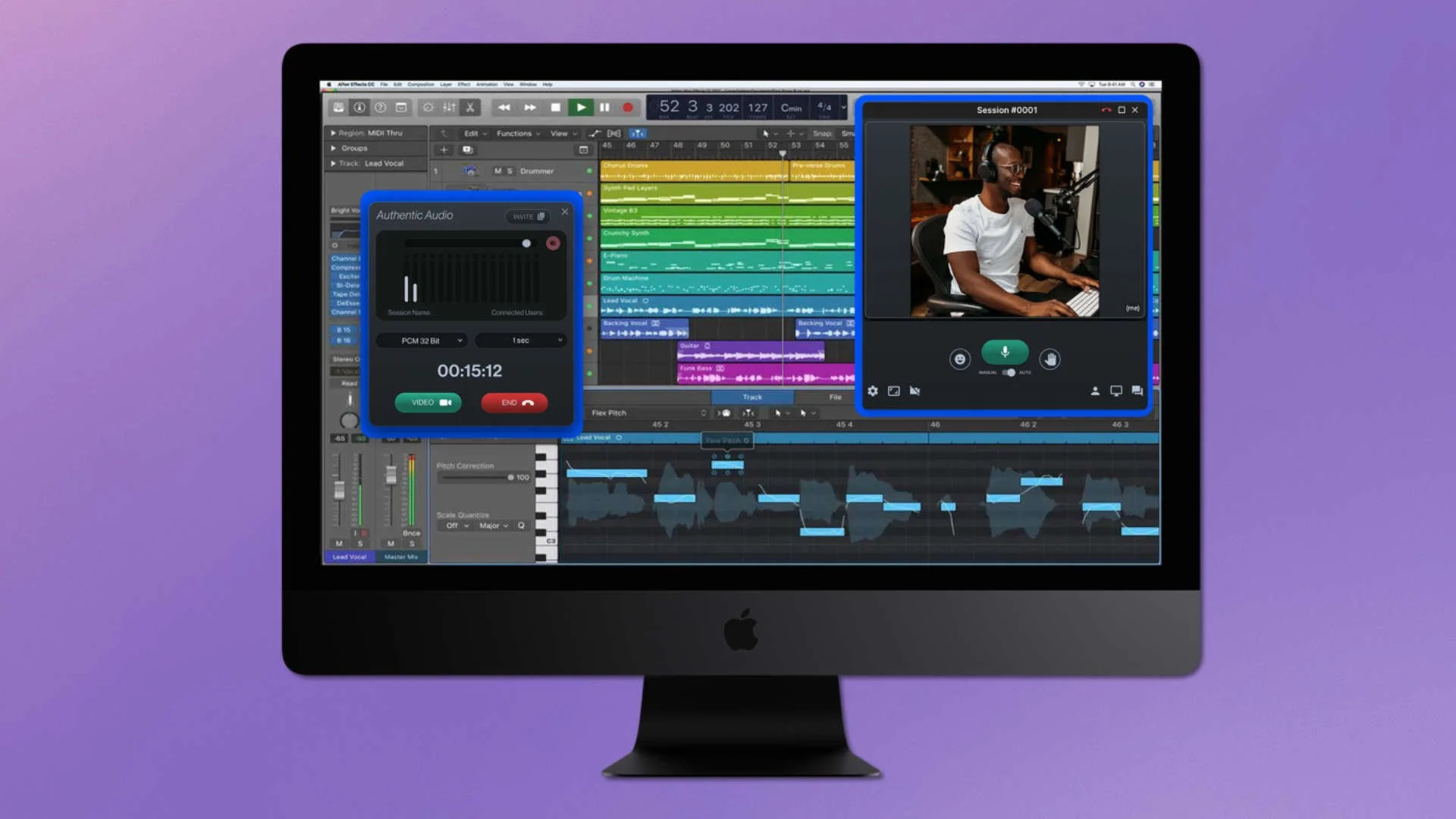1456x819 pixels.
Task: Switch to the File tab above the editor
Action: pos(834,397)
